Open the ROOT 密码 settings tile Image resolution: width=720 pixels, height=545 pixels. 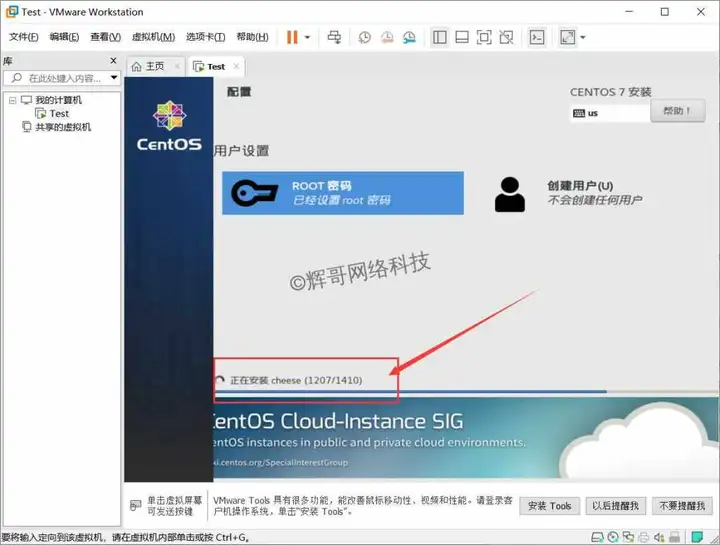point(343,193)
